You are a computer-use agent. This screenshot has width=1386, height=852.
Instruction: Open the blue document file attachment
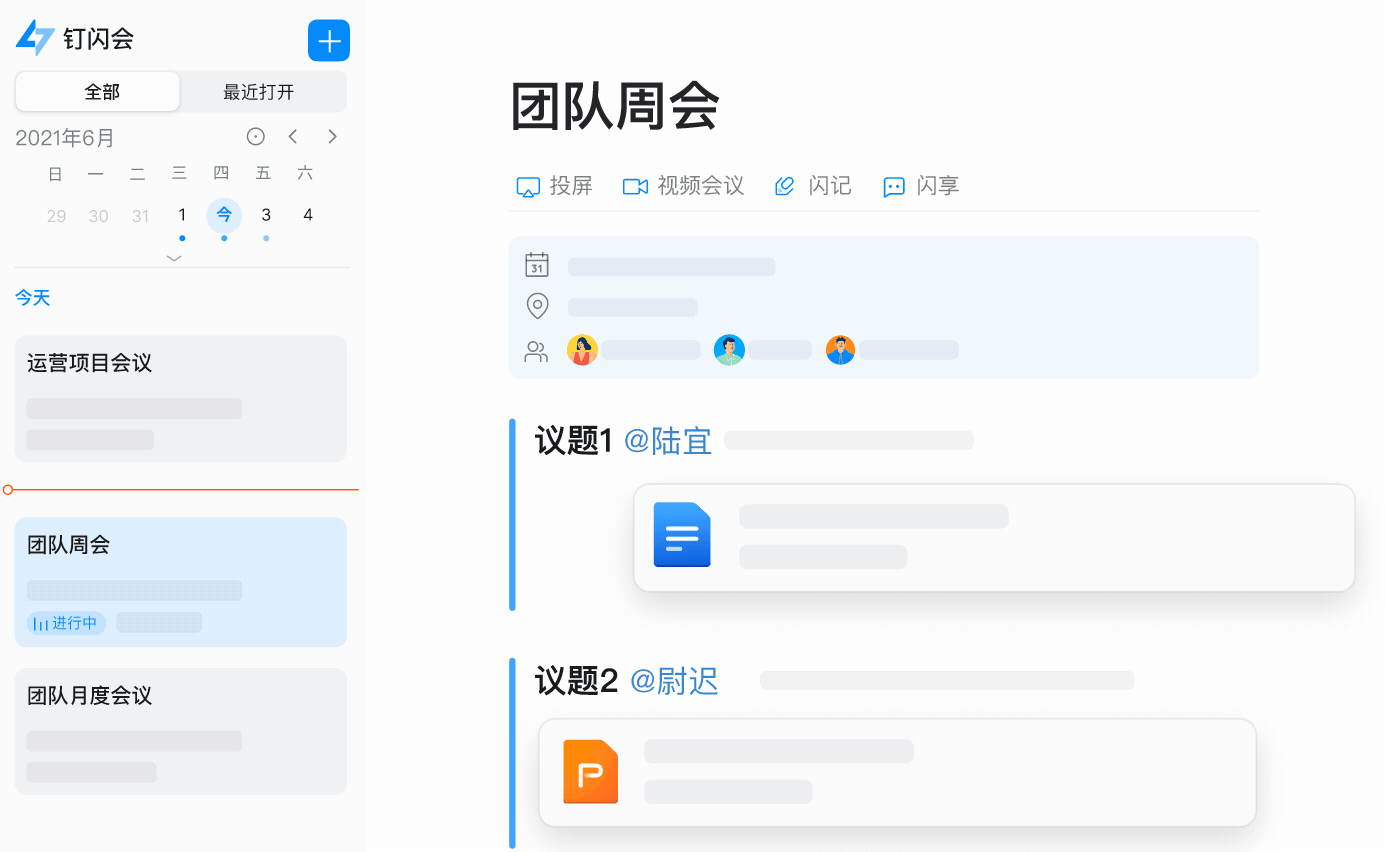682,535
